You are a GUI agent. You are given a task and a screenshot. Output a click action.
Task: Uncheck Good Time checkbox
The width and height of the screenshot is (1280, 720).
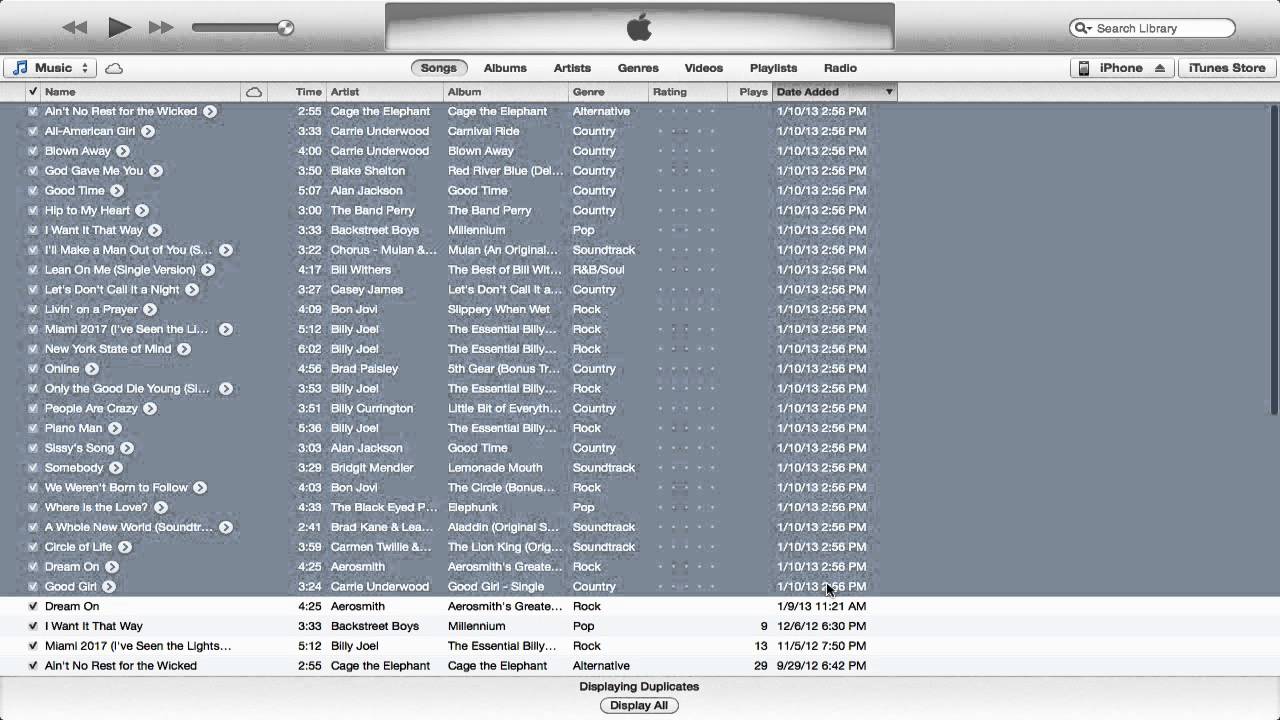33,191
